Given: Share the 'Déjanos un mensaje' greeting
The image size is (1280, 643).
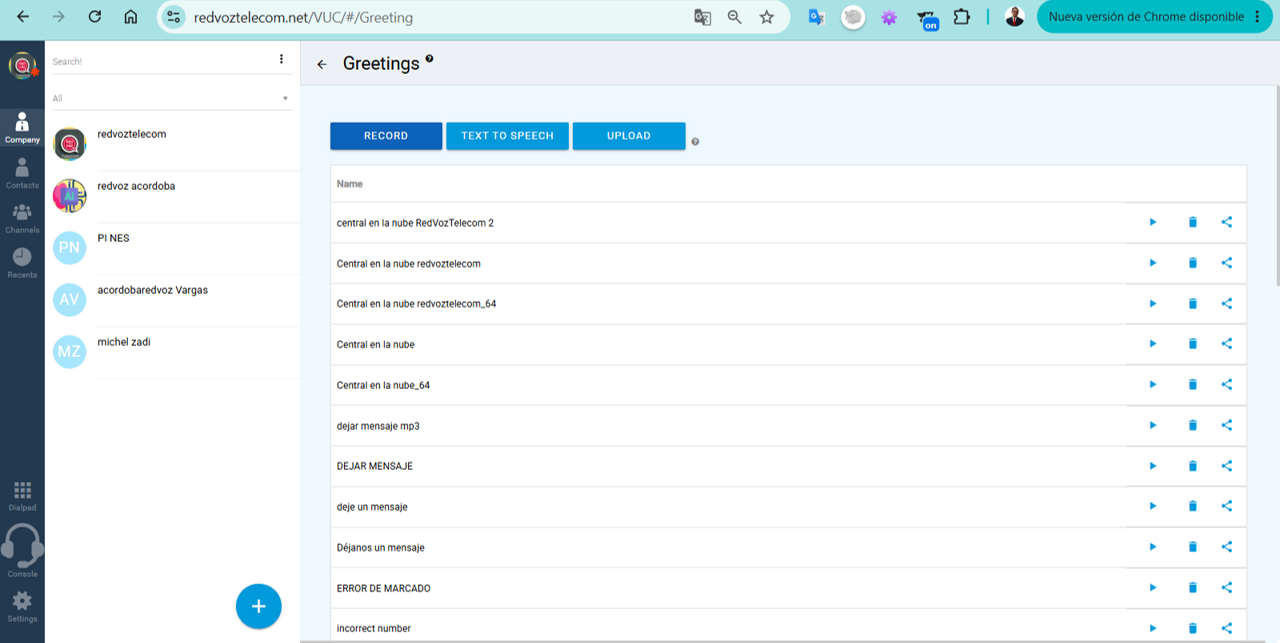Looking at the screenshot, I should [1227, 547].
